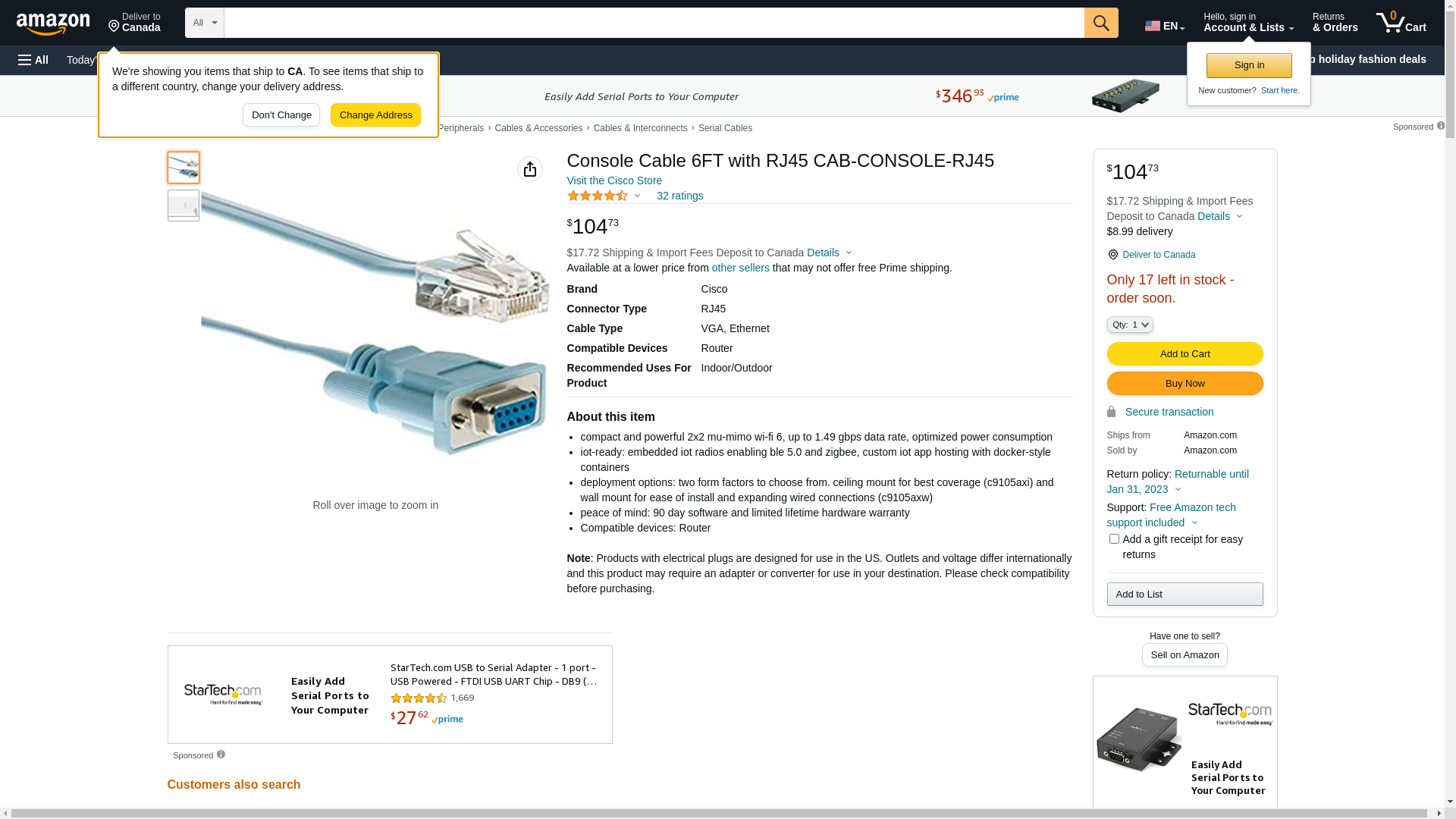The image size is (1456, 819).
Task: Click the share icon on product image
Action: pos(530,169)
